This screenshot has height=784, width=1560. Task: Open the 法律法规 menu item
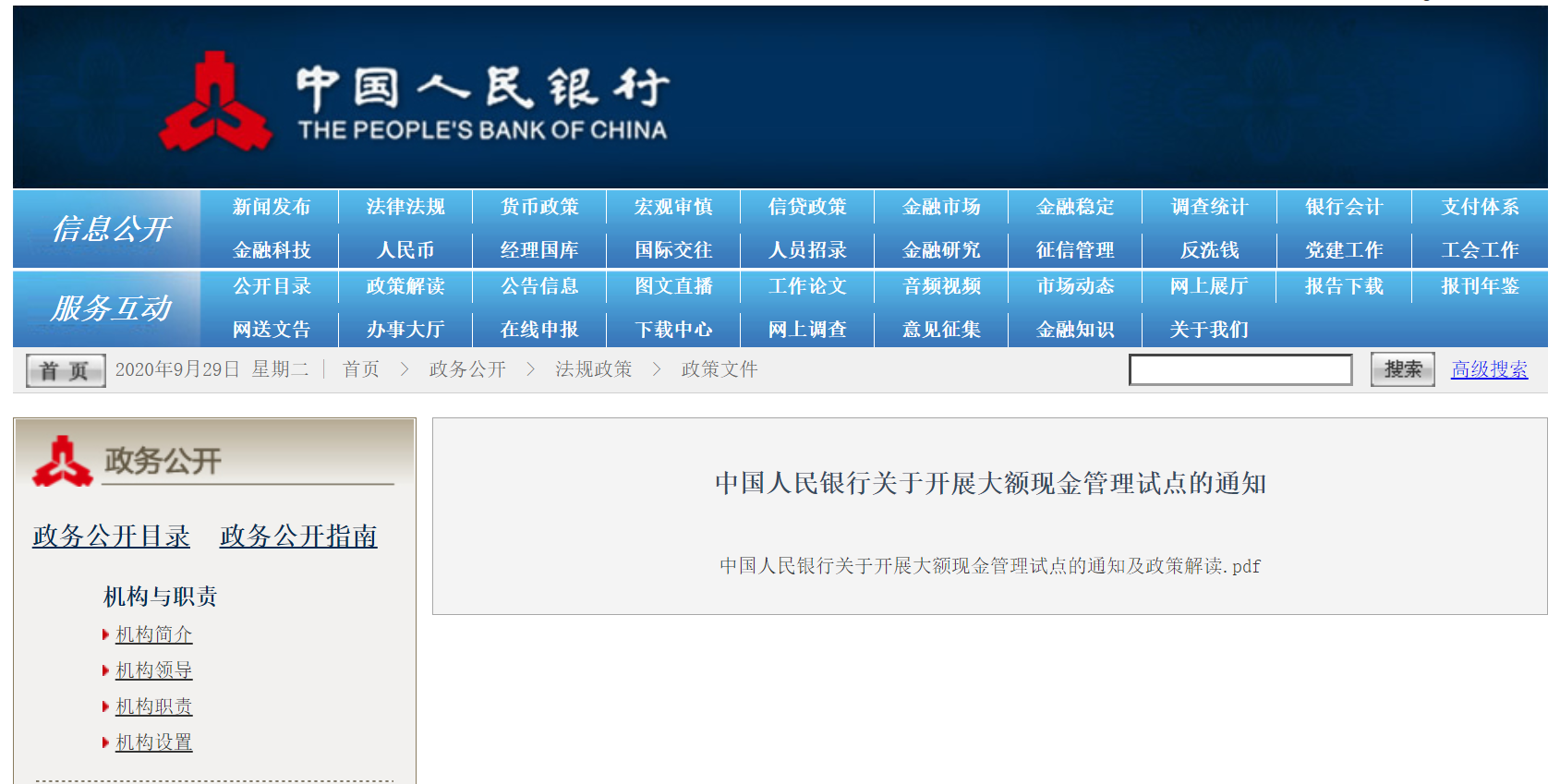click(405, 207)
